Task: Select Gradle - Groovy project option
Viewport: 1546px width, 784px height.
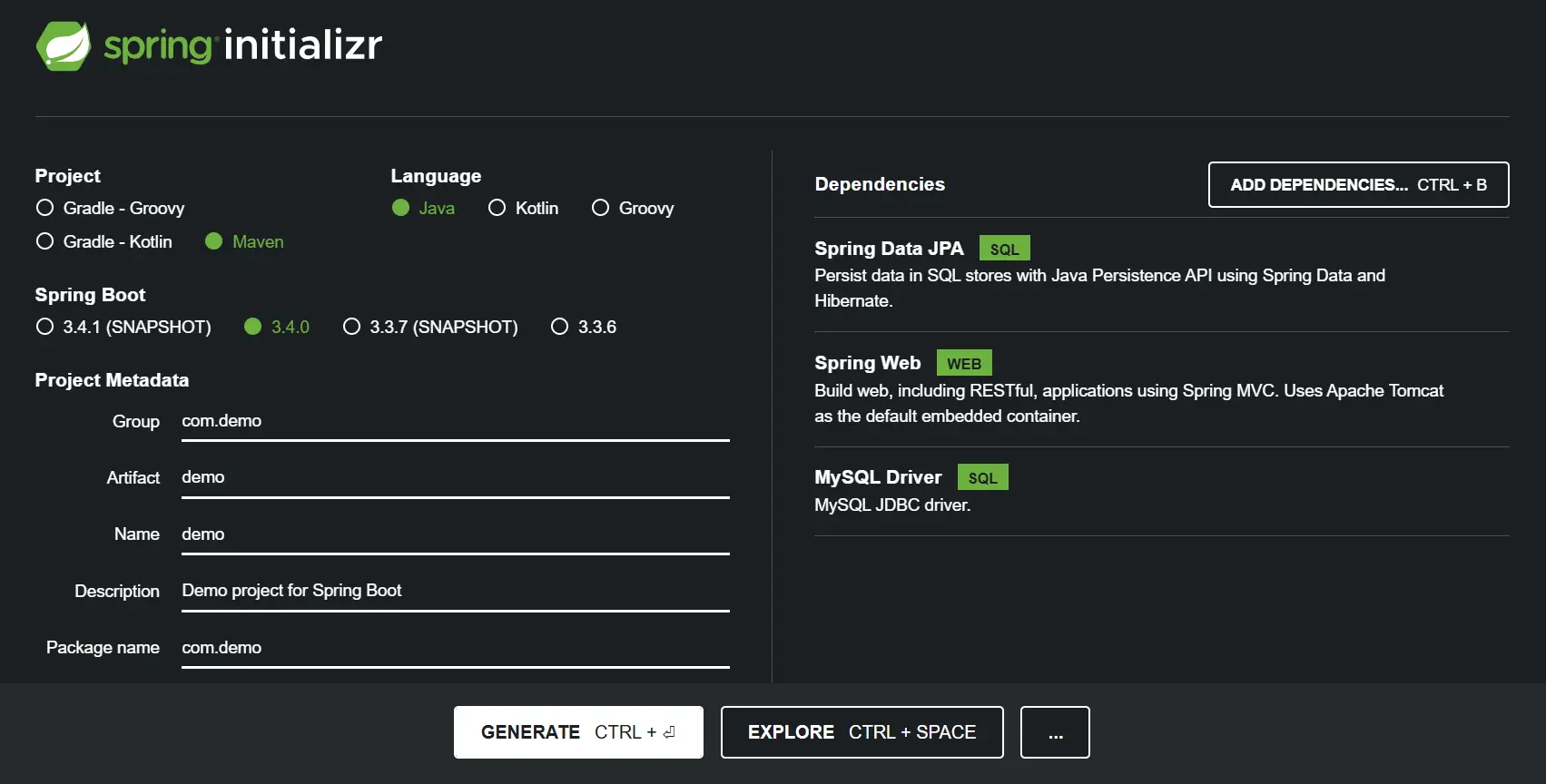Action: point(110,208)
